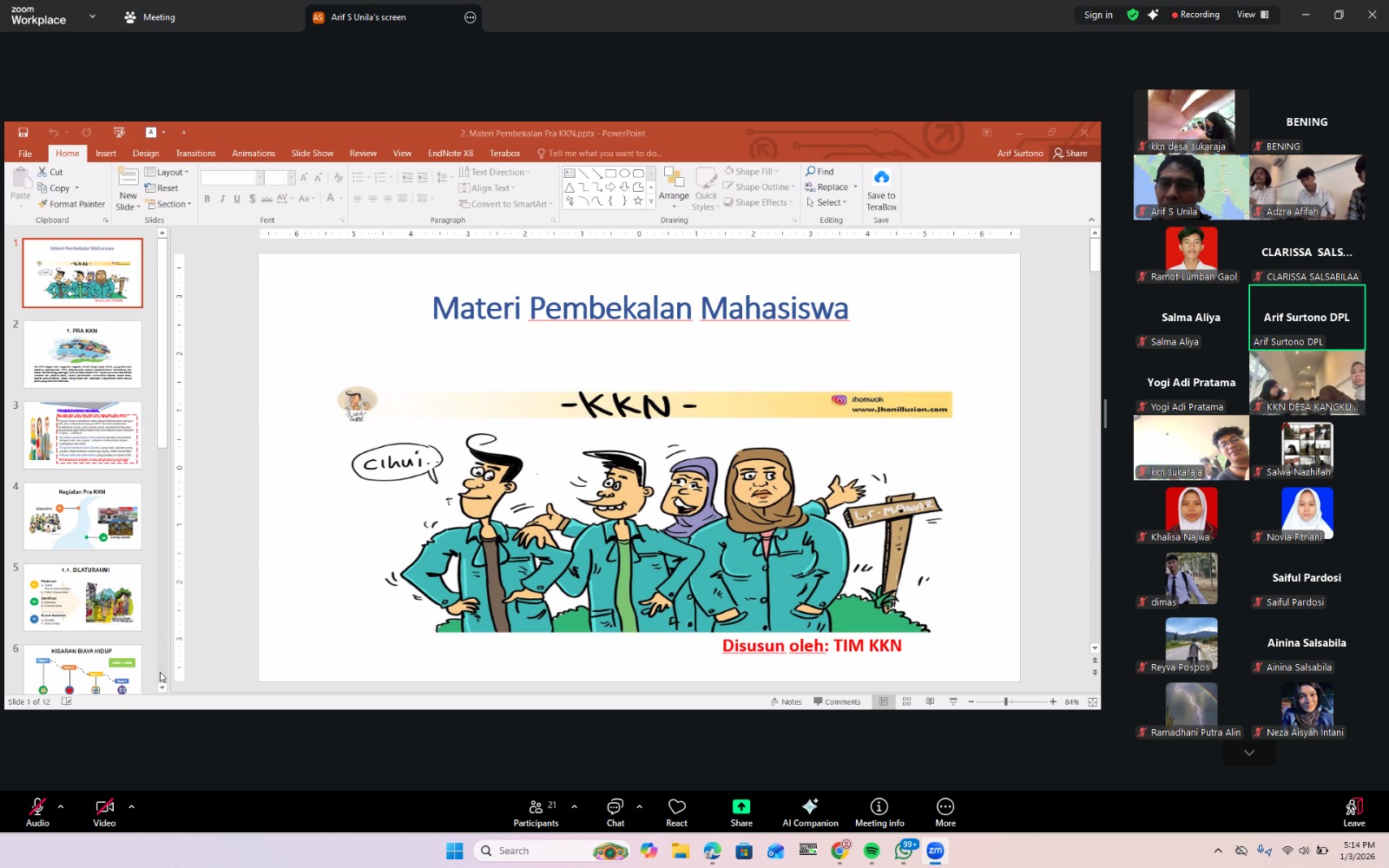1389x868 pixels.
Task: Select the Text Box shape in shapes gallery
Action: pyautogui.click(x=569, y=173)
